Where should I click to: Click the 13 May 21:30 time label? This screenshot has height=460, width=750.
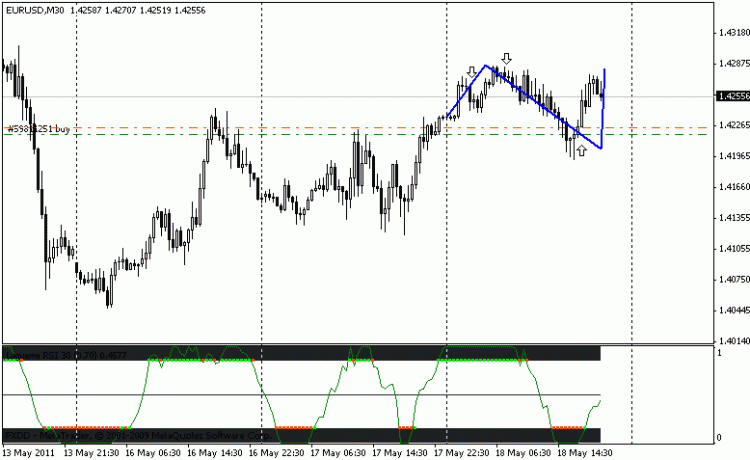point(90,453)
